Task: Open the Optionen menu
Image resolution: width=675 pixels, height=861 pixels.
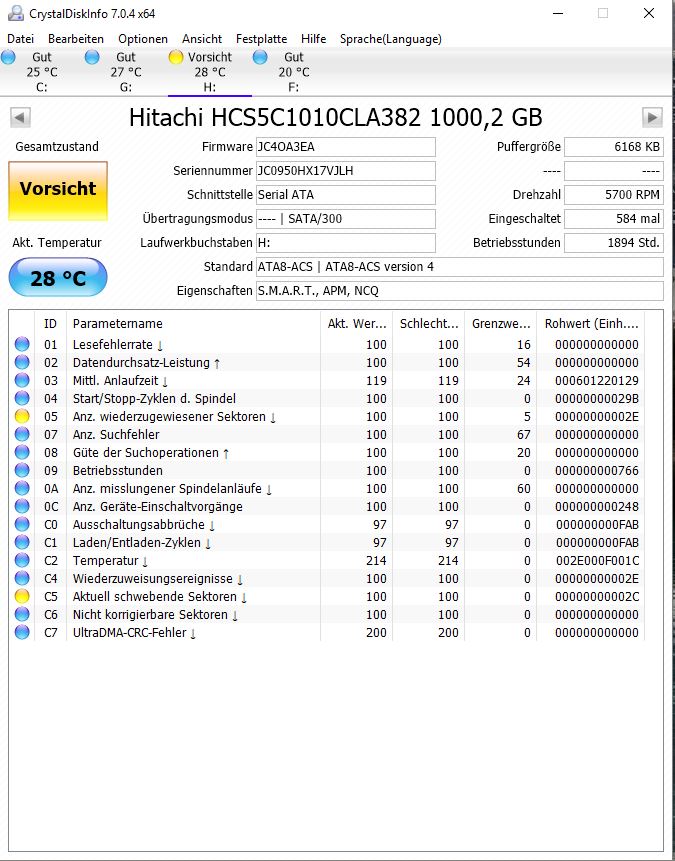Action: [x=143, y=39]
